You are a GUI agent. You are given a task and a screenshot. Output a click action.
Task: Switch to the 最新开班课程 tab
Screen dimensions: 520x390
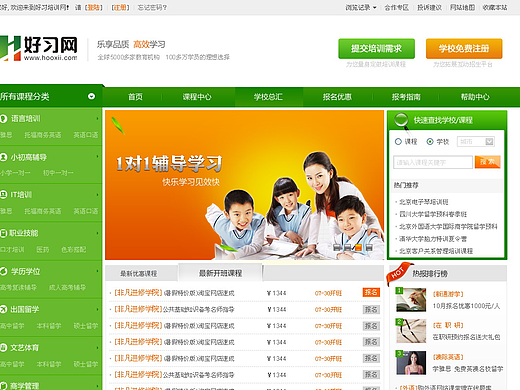coord(220,273)
